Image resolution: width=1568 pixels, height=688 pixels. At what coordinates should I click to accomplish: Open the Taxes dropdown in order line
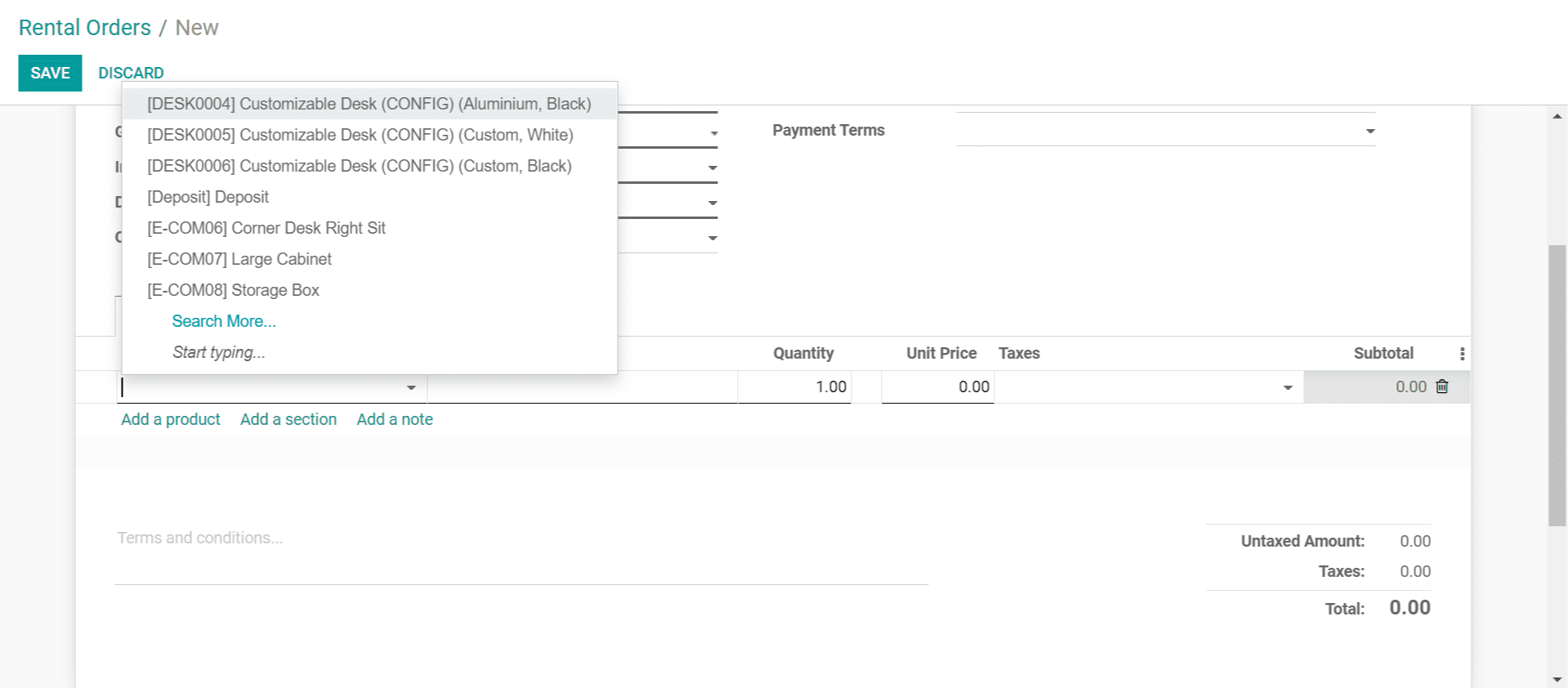[1287, 387]
